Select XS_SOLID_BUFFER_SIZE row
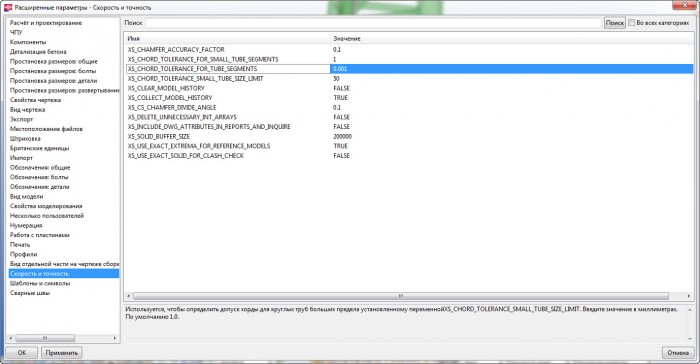This screenshot has width=700, height=364. [x=408, y=136]
